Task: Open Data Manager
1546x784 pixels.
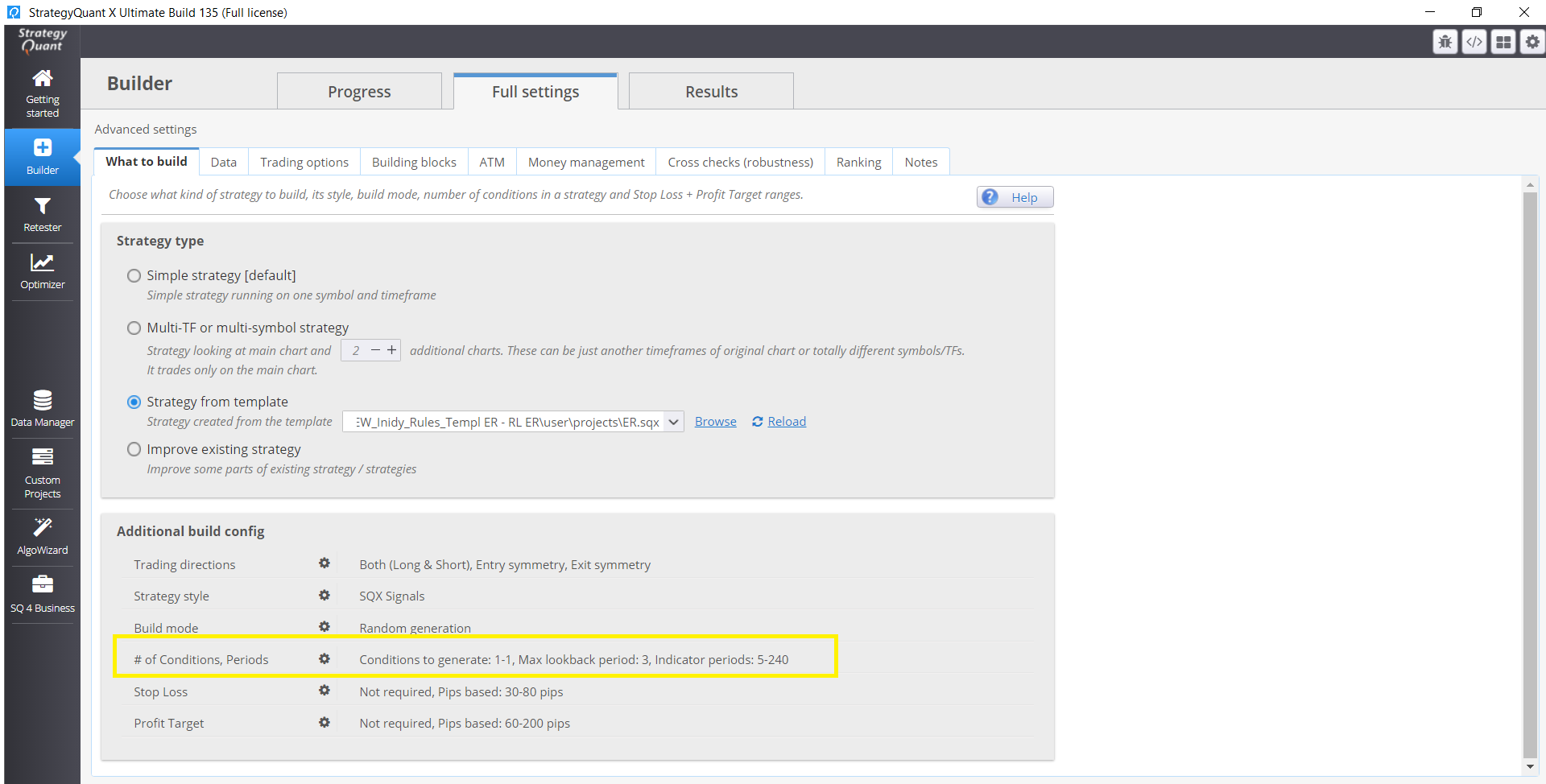Action: coord(42,408)
